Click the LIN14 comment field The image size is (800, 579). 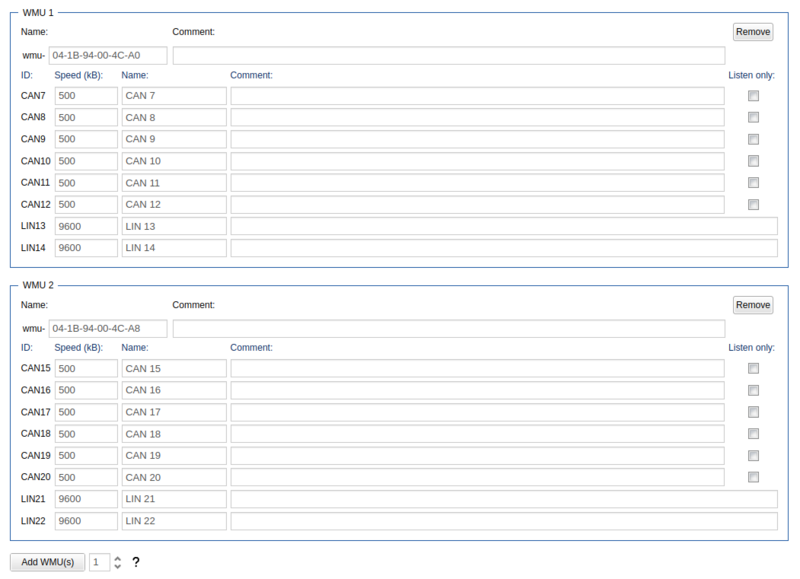click(504, 248)
